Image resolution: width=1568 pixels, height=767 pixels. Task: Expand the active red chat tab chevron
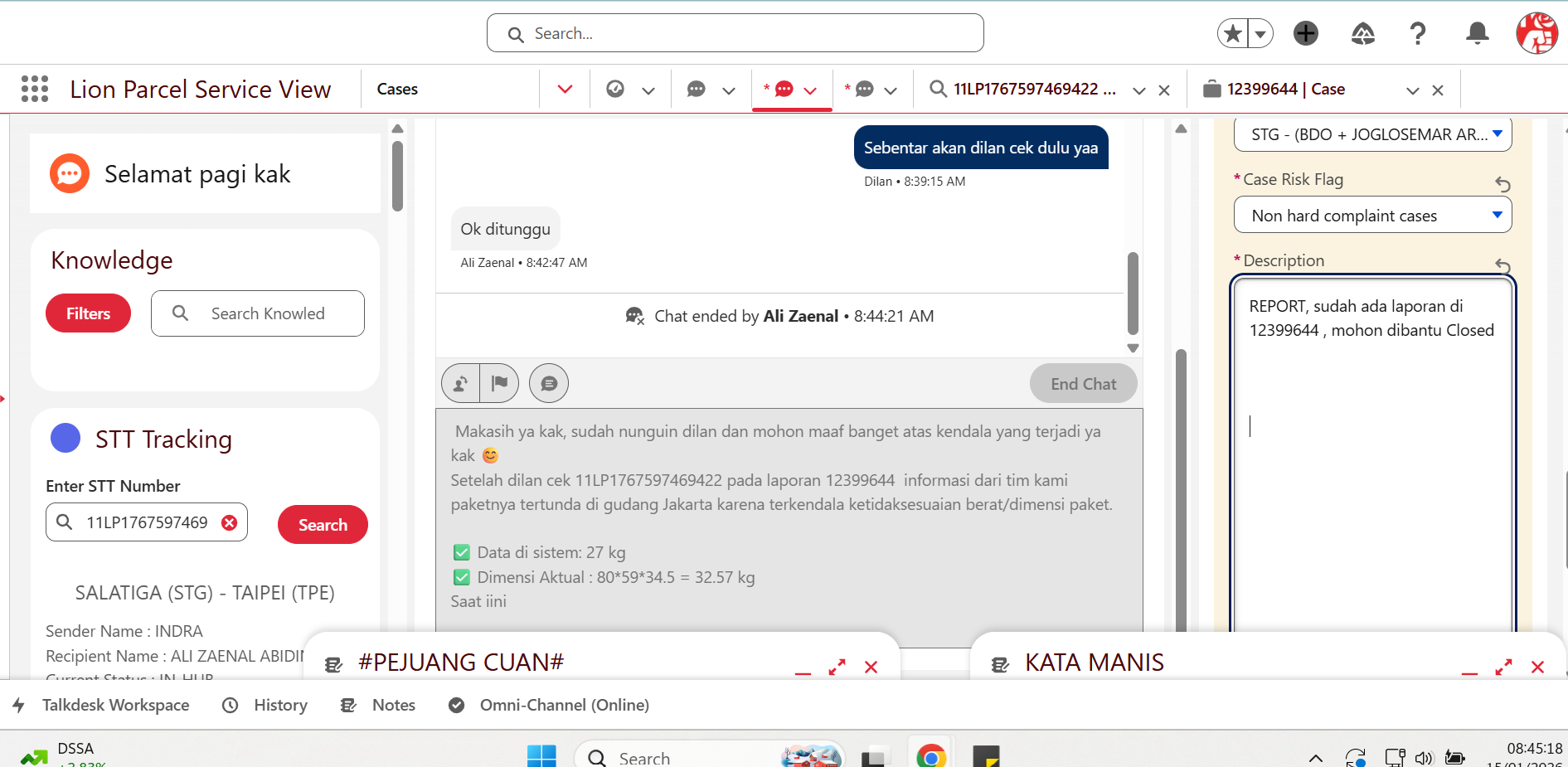811,90
